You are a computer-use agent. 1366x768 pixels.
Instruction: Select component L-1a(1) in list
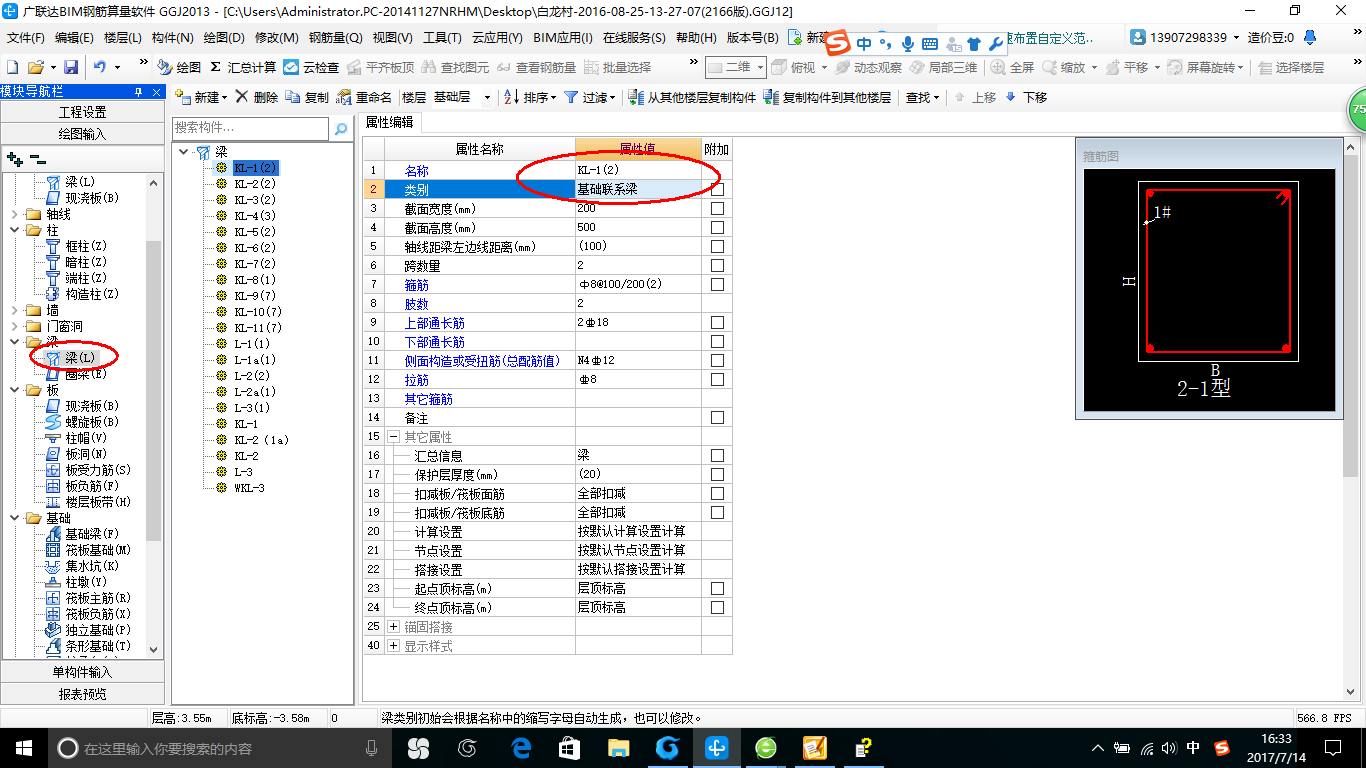click(x=255, y=360)
